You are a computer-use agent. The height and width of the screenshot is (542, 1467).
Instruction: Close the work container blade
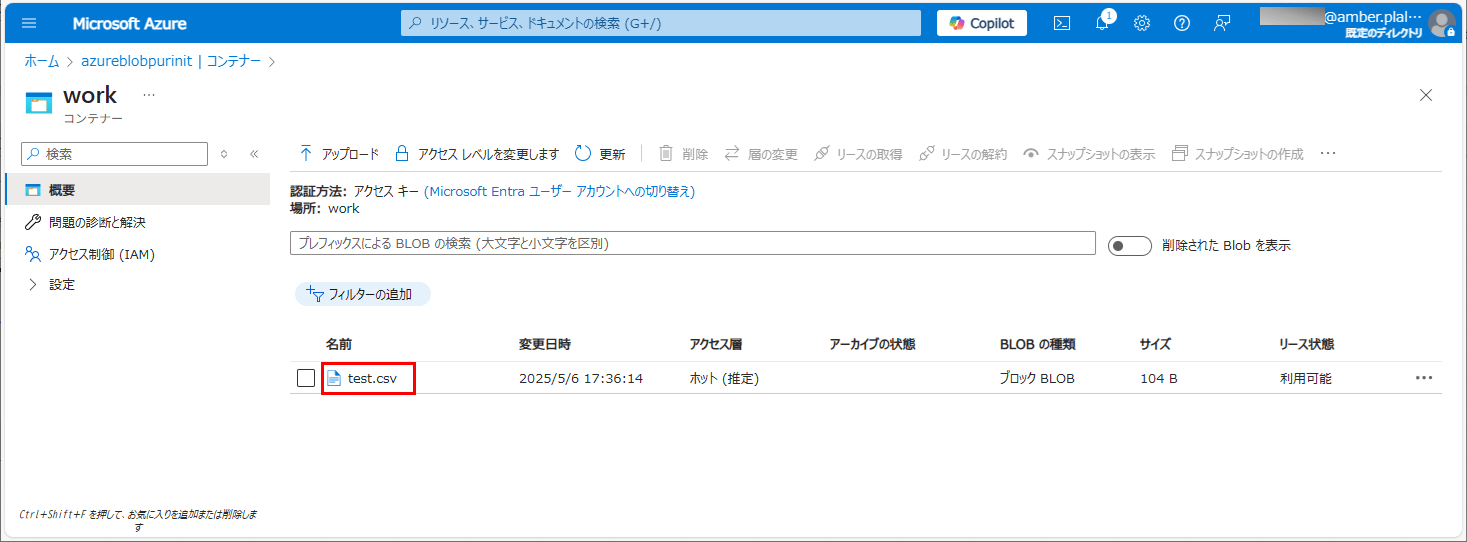(1426, 95)
